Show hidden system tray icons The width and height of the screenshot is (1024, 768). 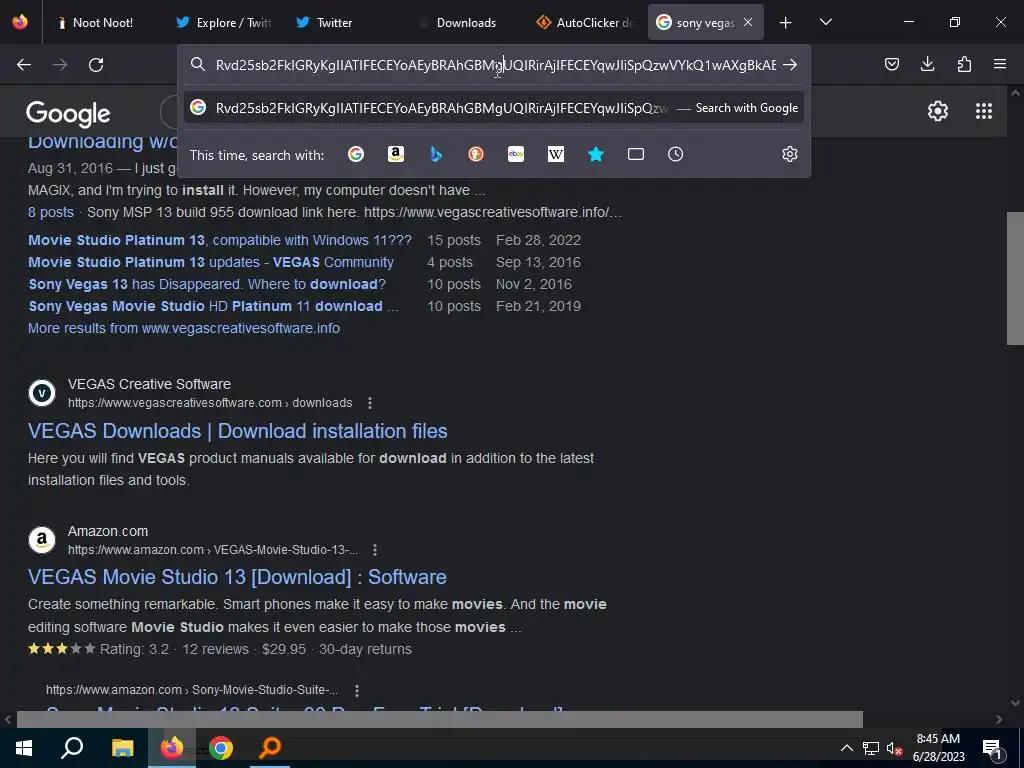pyautogui.click(x=846, y=748)
